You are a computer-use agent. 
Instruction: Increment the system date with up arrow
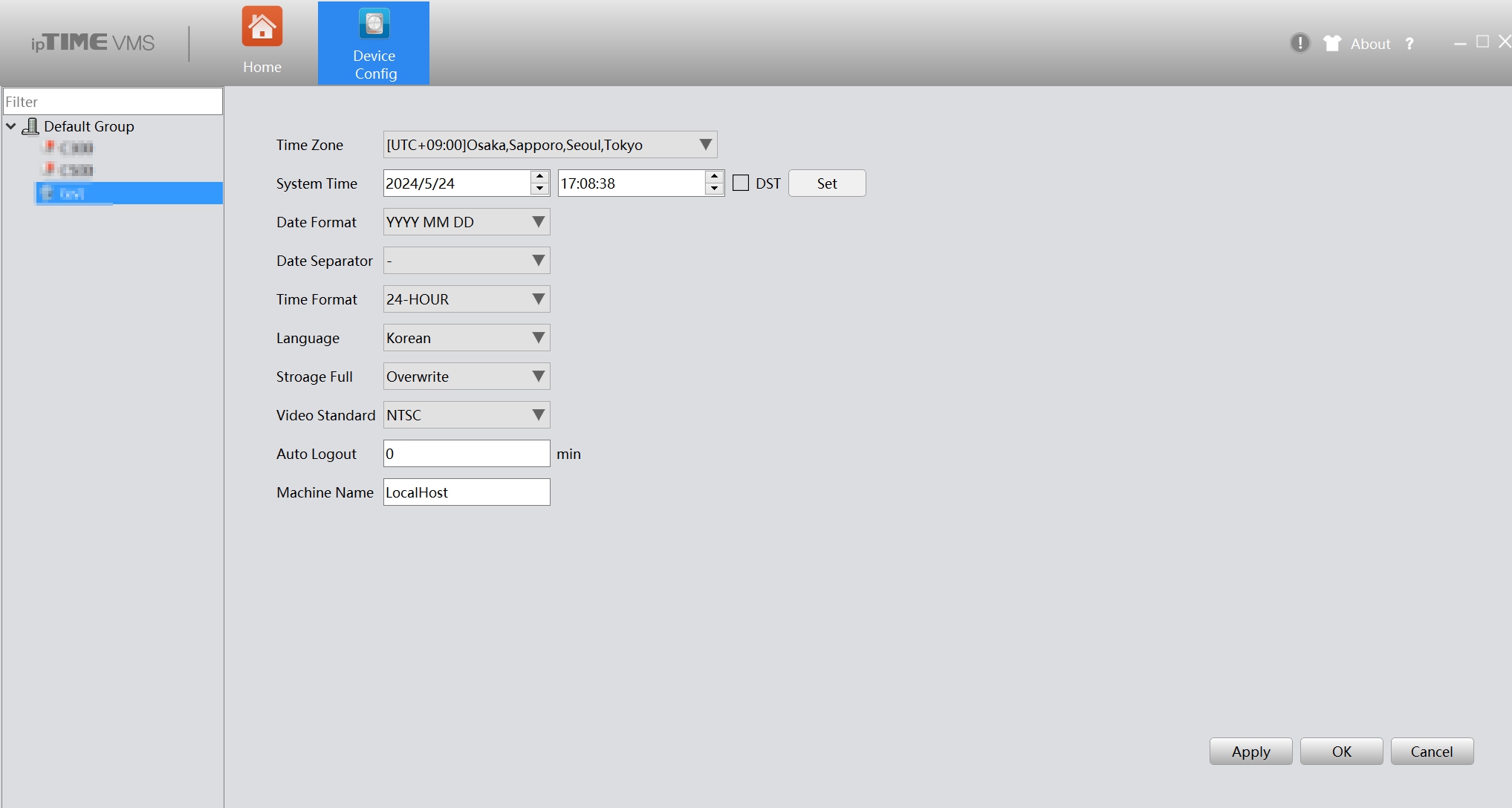540,177
